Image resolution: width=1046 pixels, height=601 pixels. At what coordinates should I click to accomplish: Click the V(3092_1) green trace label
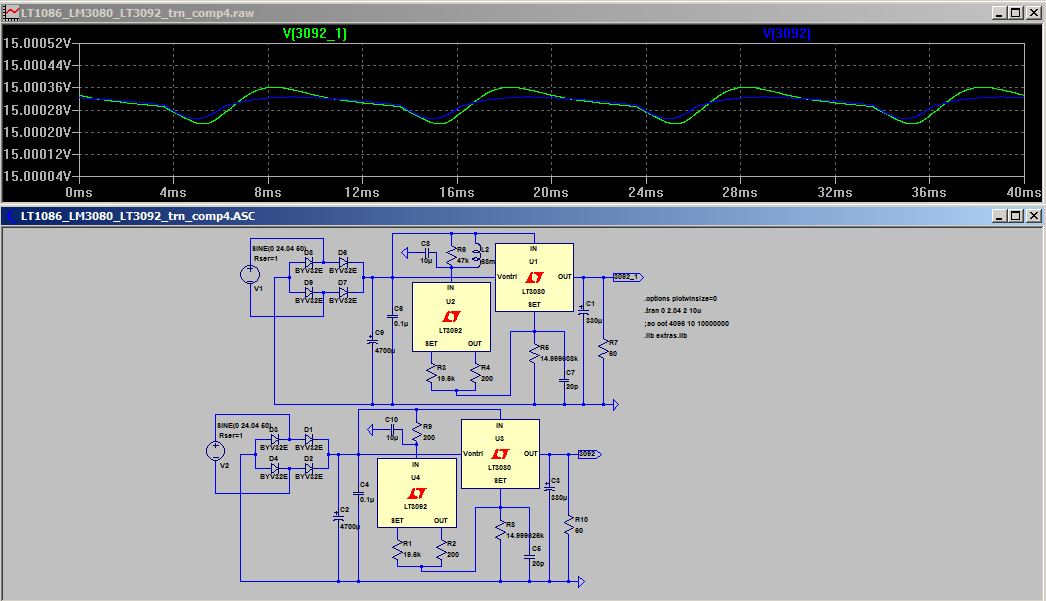click(315, 33)
